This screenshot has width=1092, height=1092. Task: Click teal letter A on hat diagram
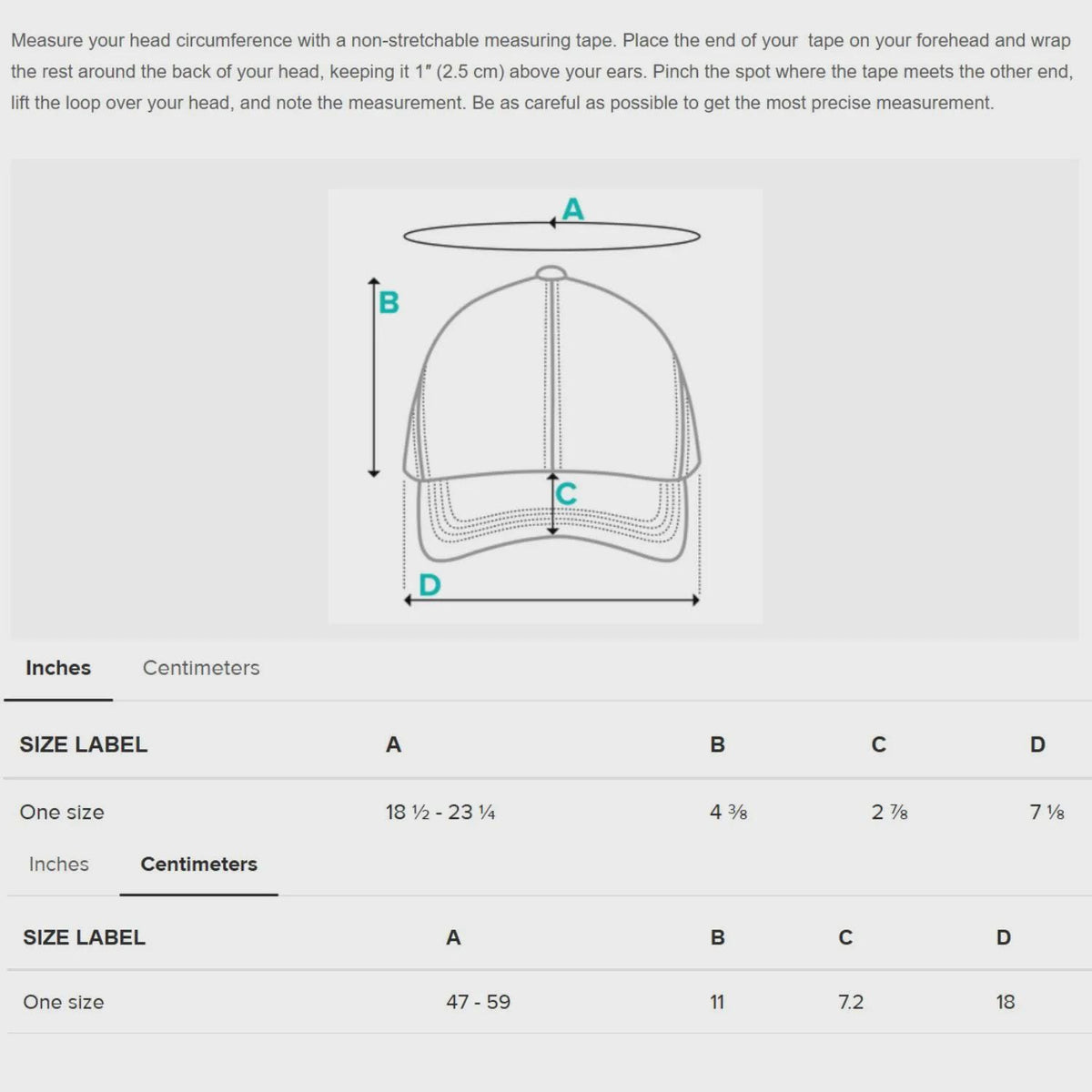coord(572,209)
